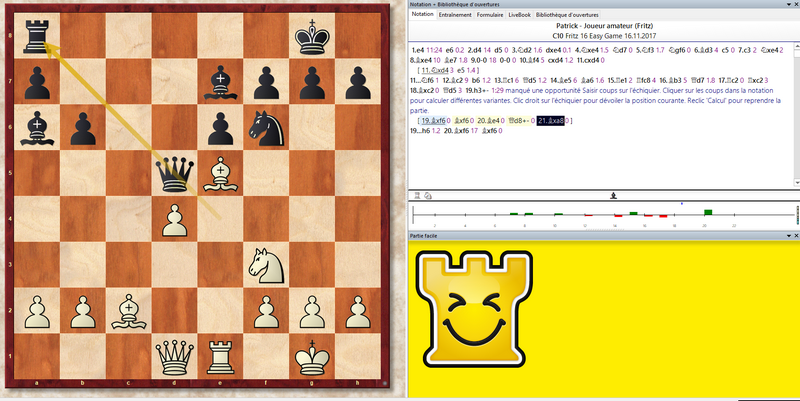This screenshot has width=800, height=401.
Task: Open the Notation tab
Action: point(422,14)
